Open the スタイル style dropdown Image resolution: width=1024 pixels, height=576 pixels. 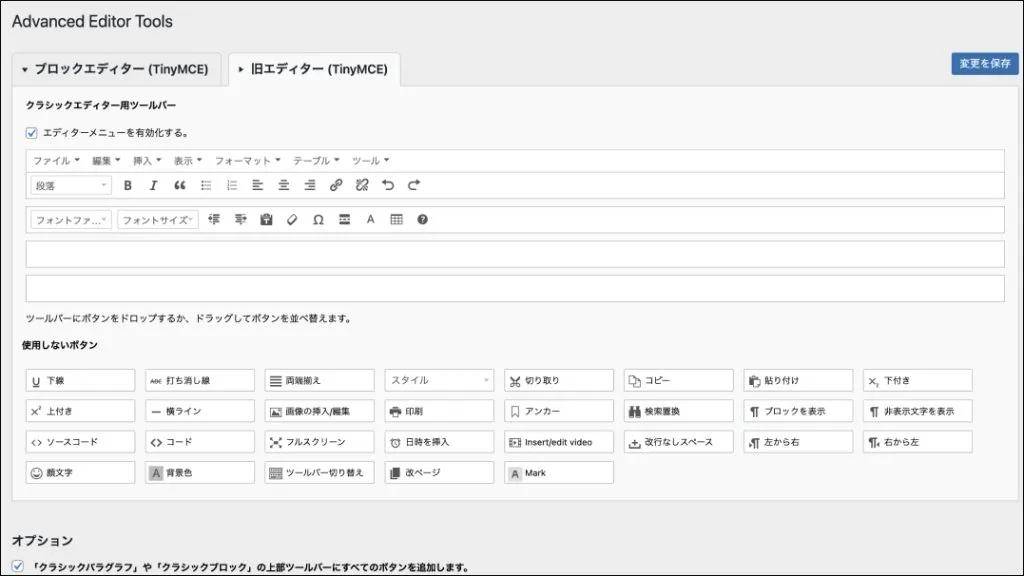click(x=439, y=380)
